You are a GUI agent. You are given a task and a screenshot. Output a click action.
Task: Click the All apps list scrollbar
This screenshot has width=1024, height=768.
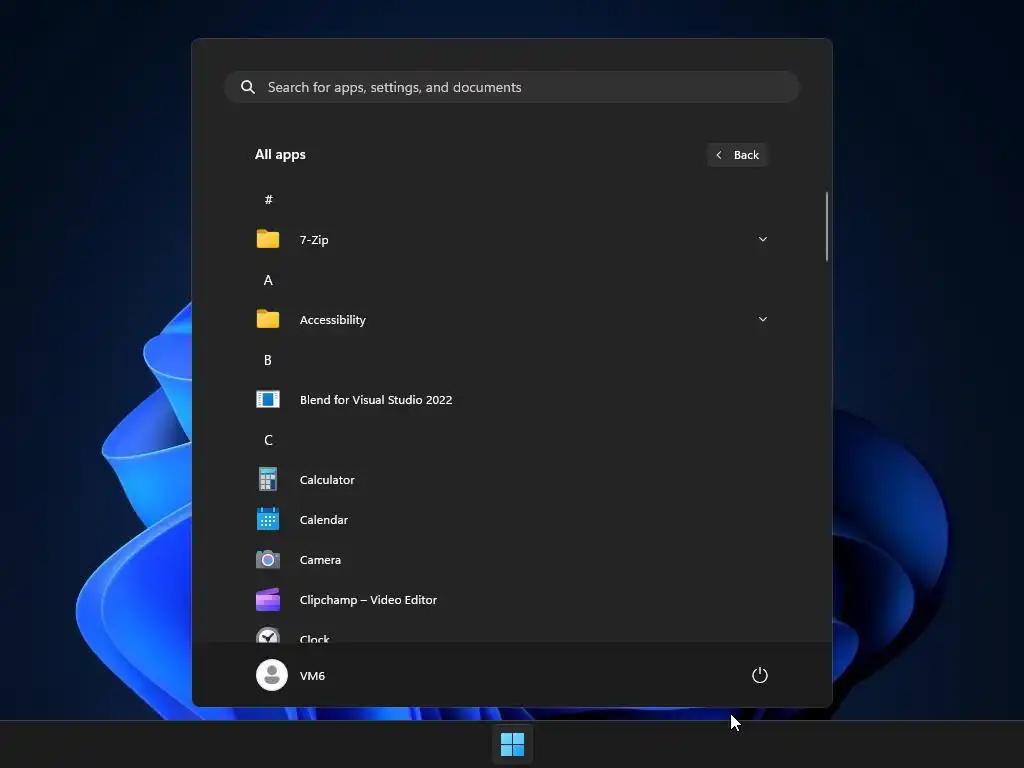pyautogui.click(x=827, y=227)
